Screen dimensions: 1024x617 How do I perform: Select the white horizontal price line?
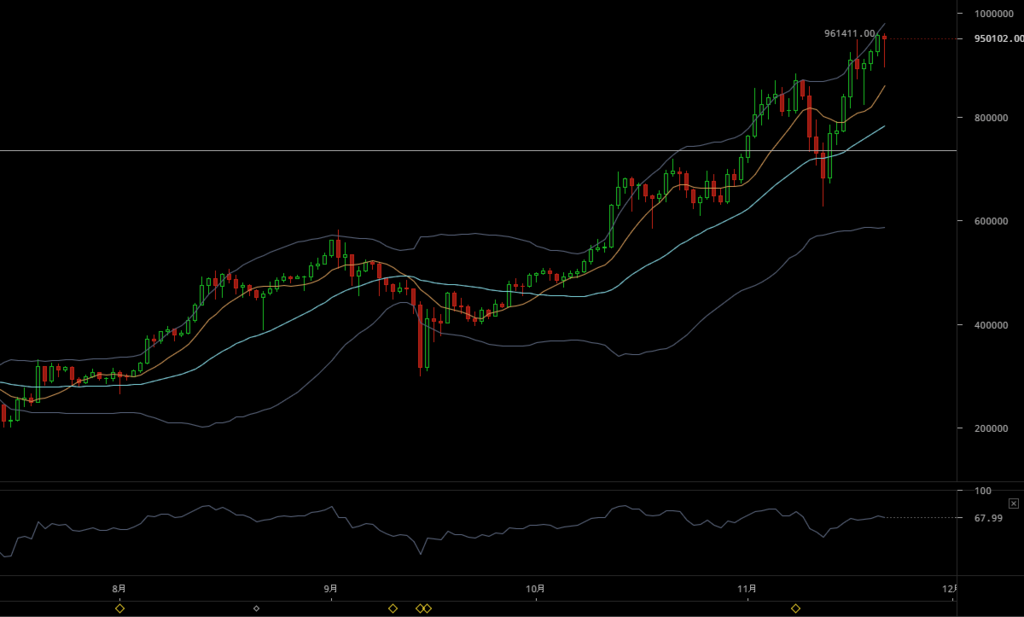[478, 151]
